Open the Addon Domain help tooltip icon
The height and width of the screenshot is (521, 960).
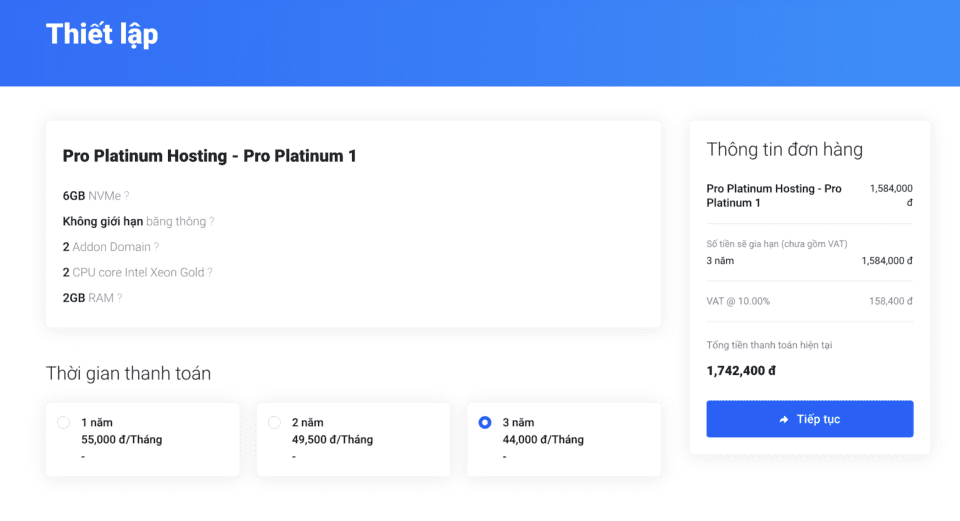[156, 247]
